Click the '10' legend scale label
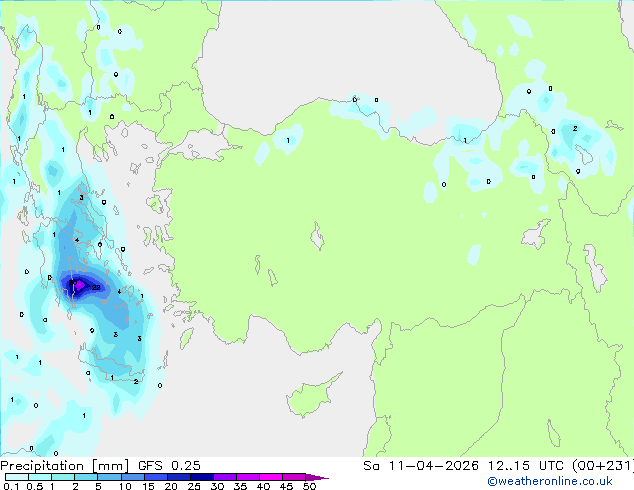 pos(125,486)
